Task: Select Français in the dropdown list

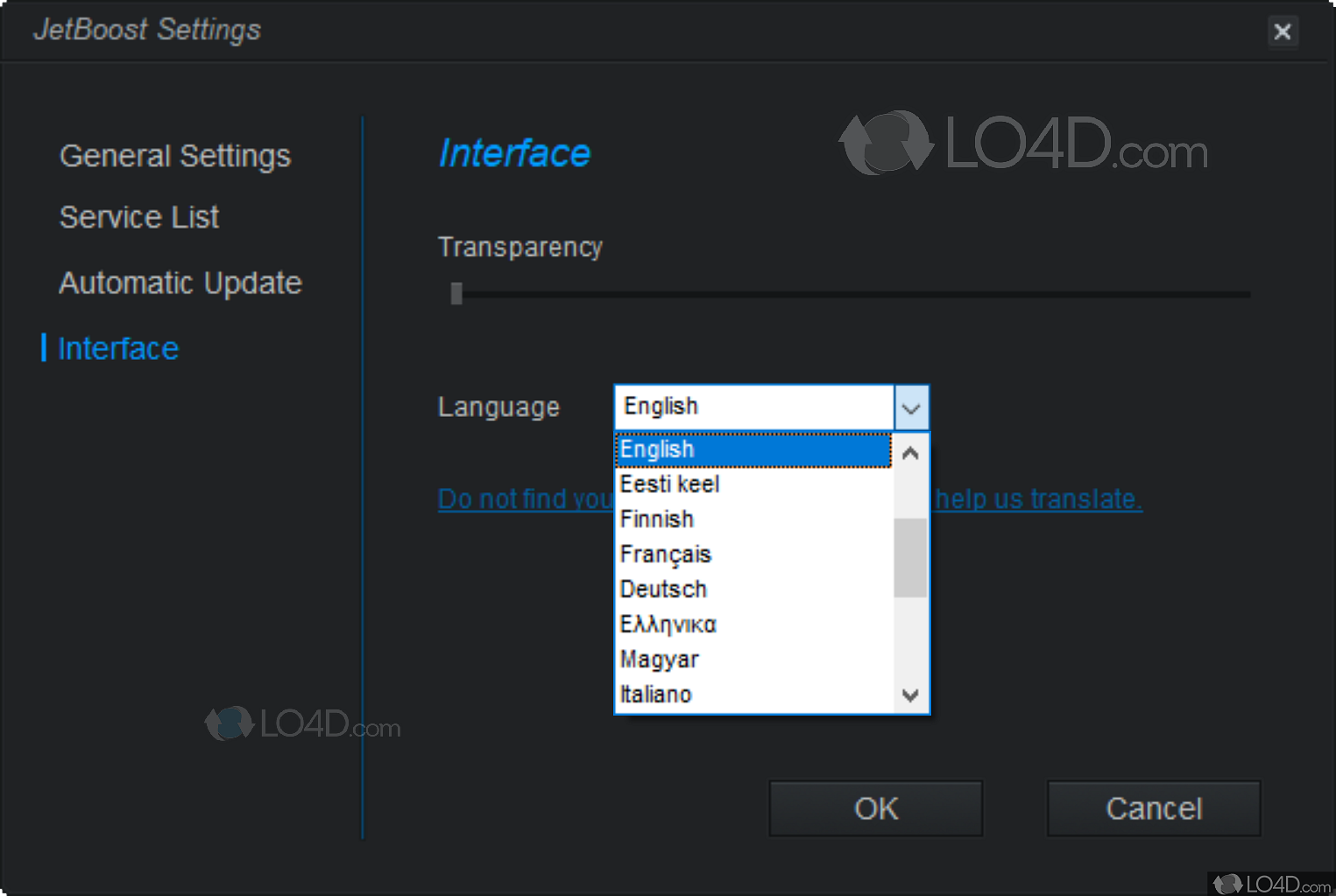Action: (753, 554)
